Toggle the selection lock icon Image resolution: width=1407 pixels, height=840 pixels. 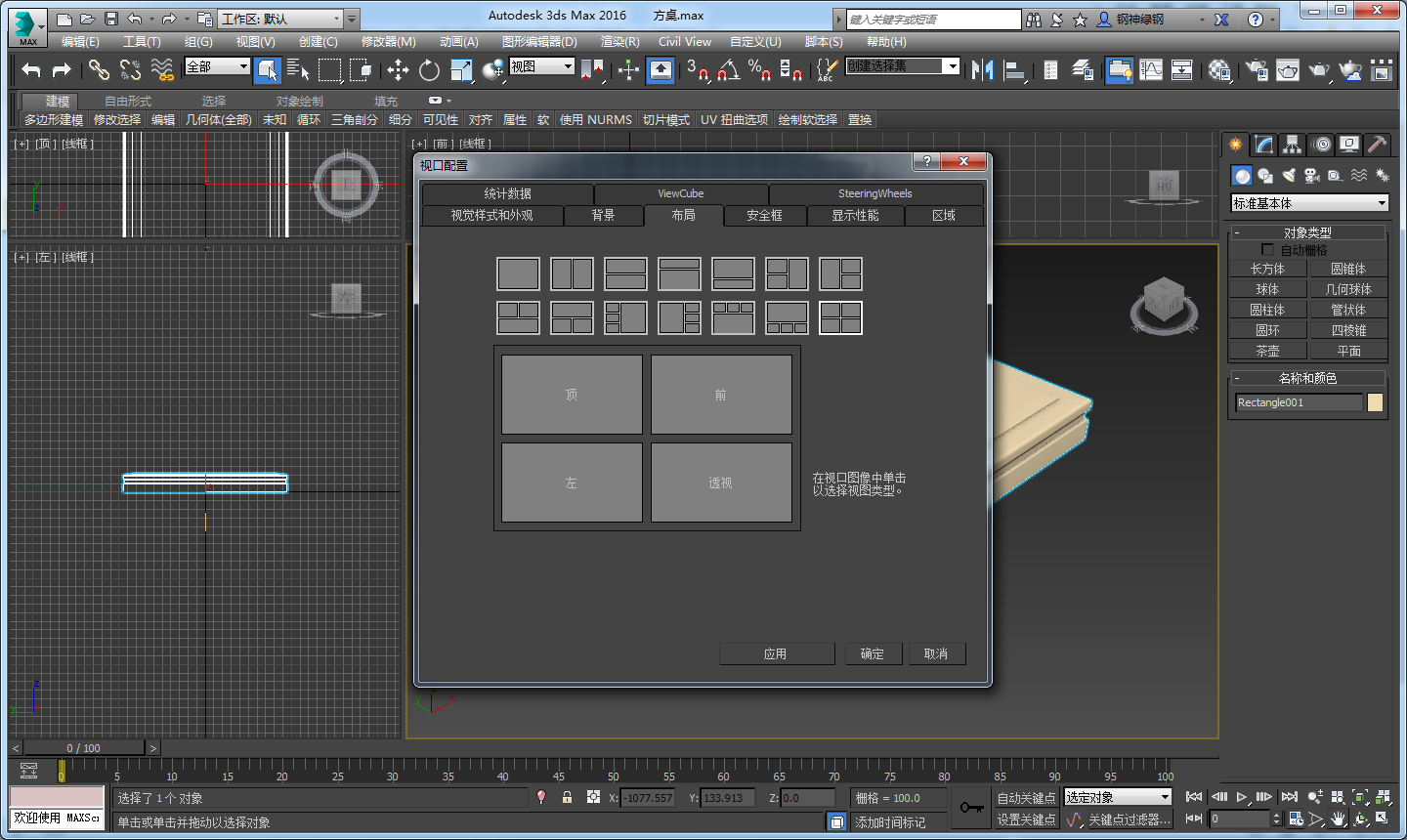[567, 798]
